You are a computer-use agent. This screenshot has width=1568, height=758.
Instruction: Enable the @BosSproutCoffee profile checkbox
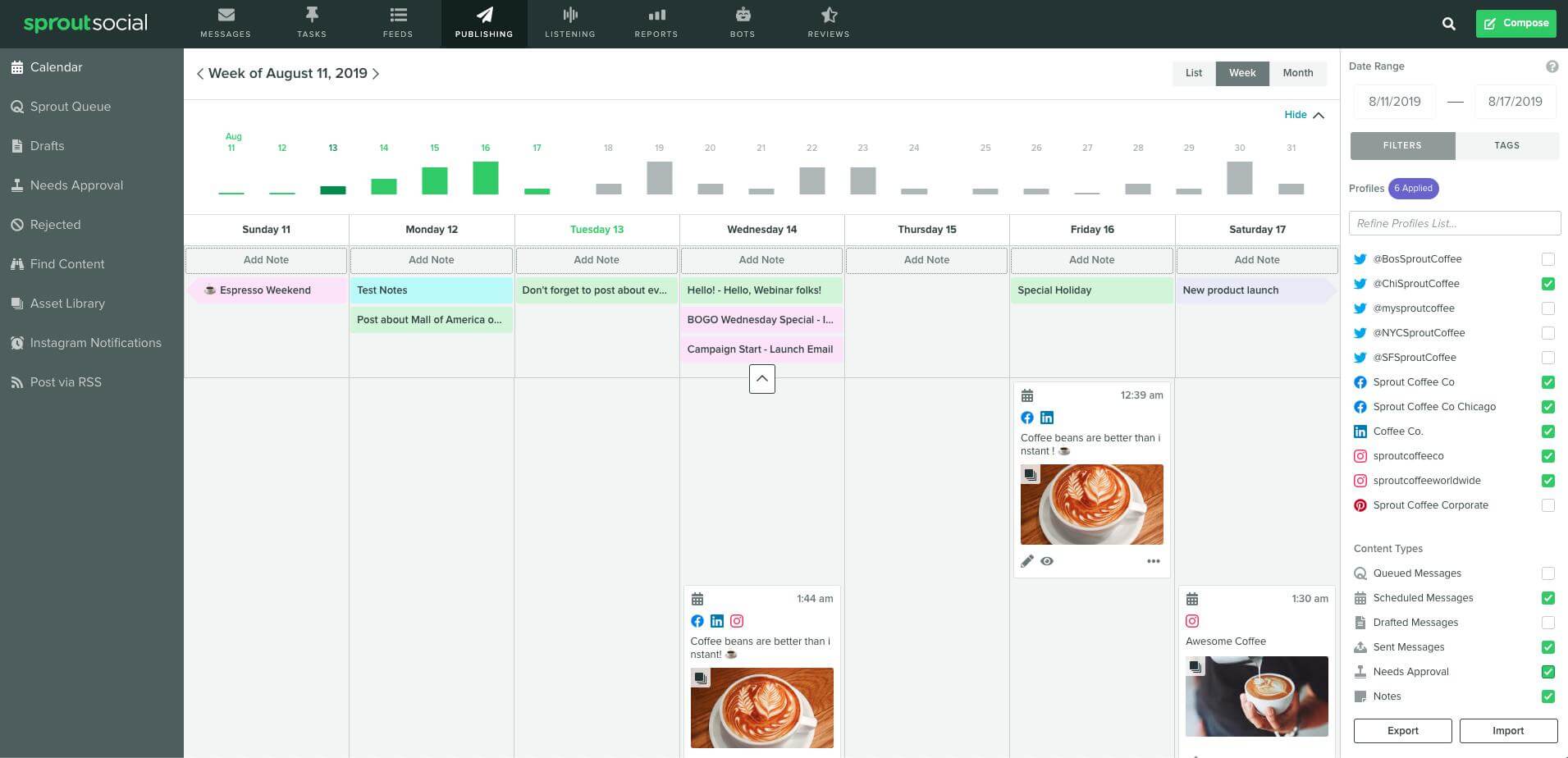1547,259
